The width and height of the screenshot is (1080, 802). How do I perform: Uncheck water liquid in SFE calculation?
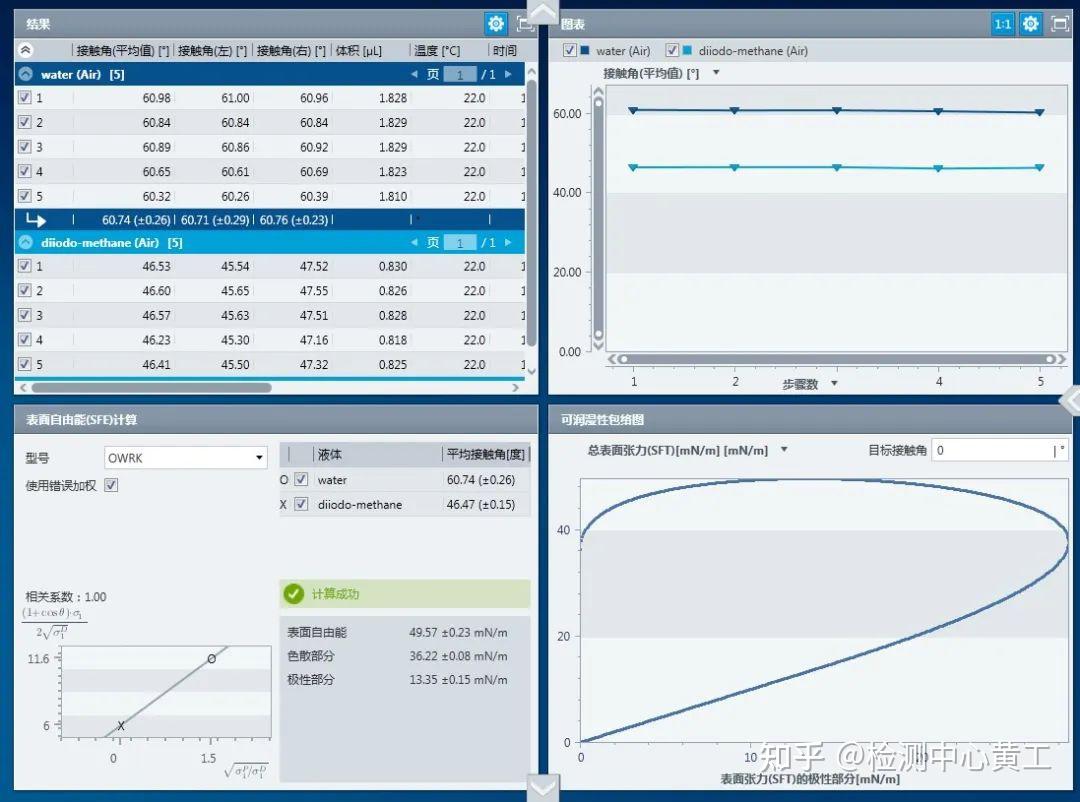point(301,480)
